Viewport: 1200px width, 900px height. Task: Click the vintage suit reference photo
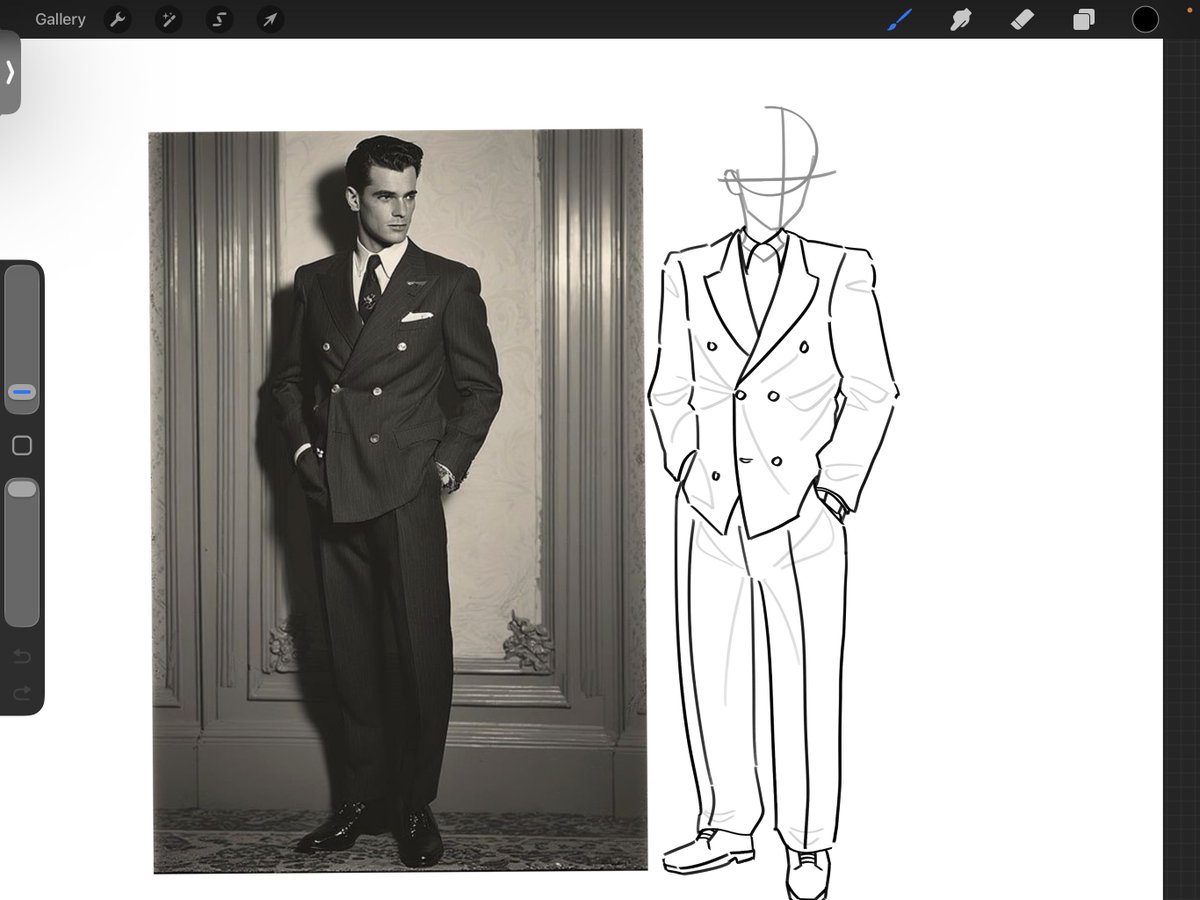pyautogui.click(x=398, y=501)
